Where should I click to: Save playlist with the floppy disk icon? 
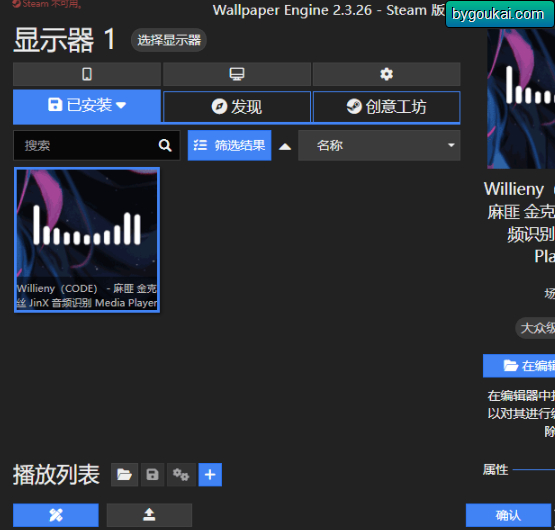(153, 474)
